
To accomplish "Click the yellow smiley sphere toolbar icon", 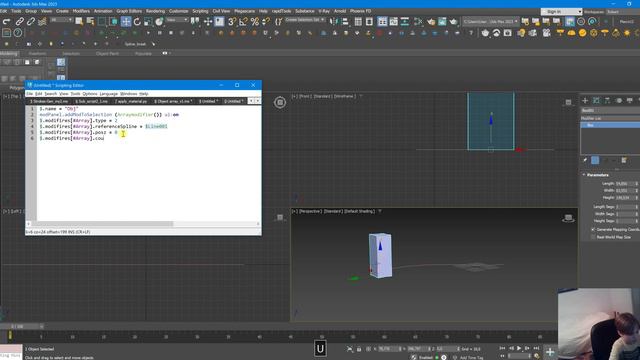I will tap(582, 33).
